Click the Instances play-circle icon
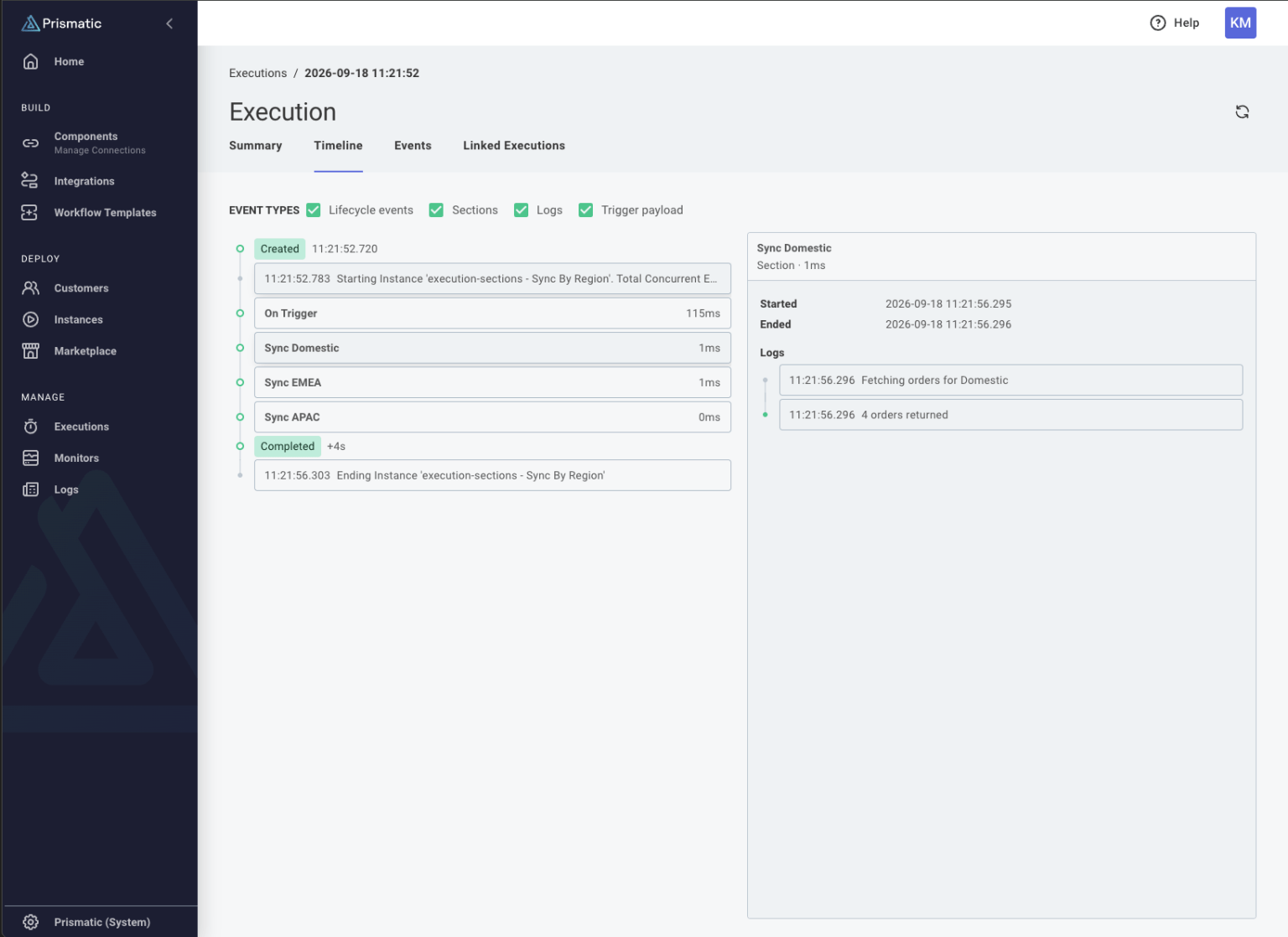1288x937 pixels. [30, 319]
